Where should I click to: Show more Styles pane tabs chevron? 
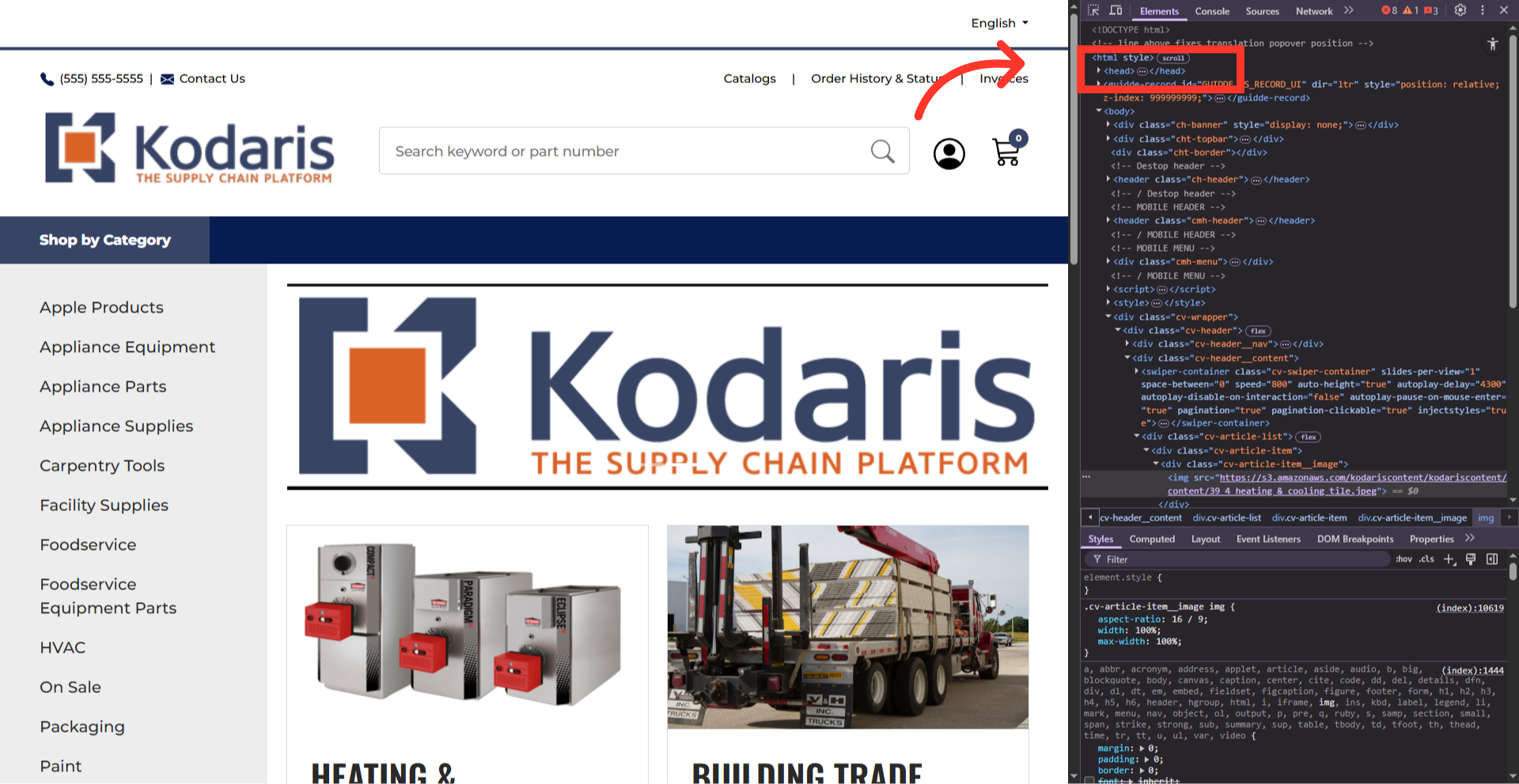click(1470, 538)
